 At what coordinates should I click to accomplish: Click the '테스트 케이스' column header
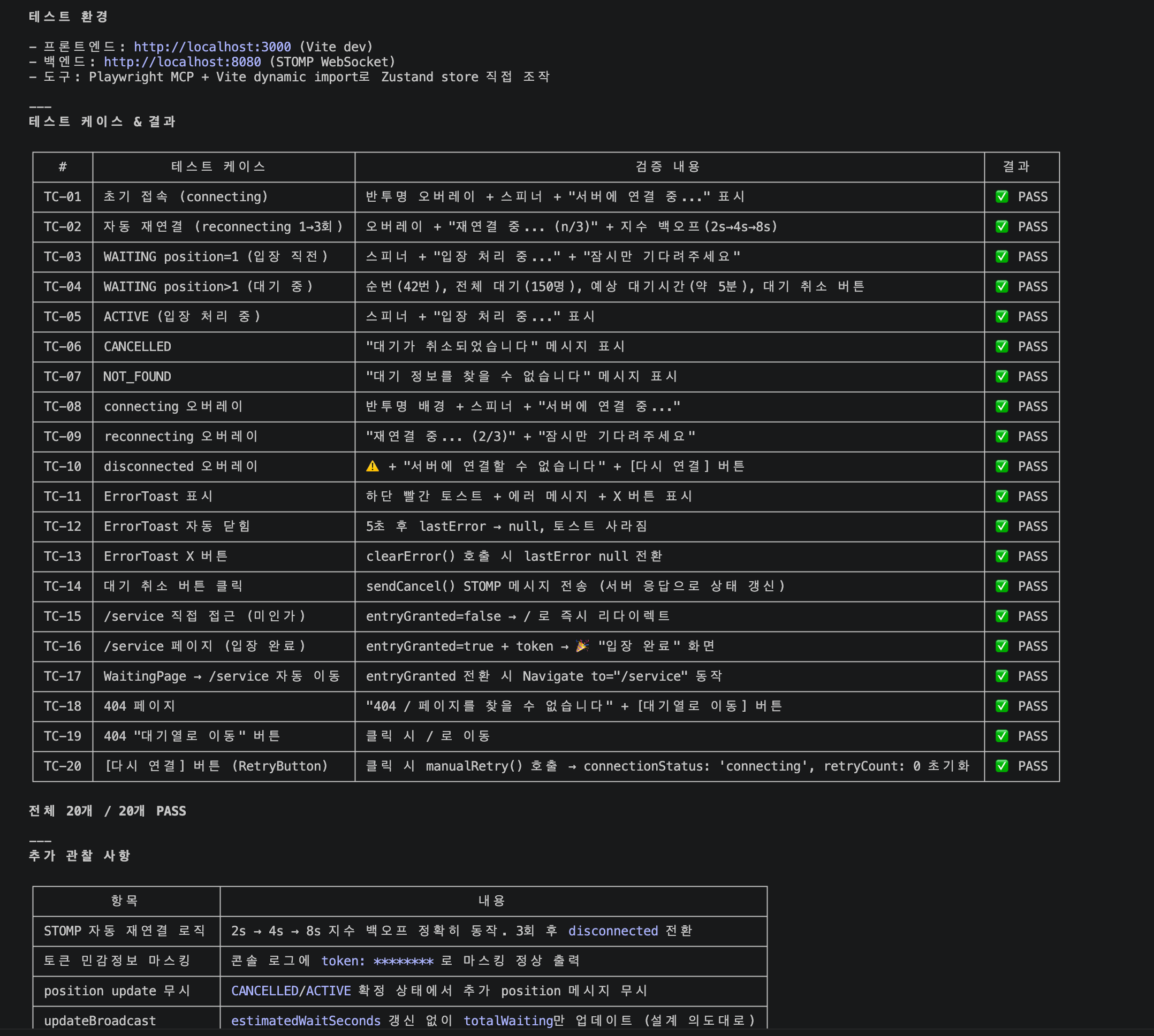tap(218, 167)
